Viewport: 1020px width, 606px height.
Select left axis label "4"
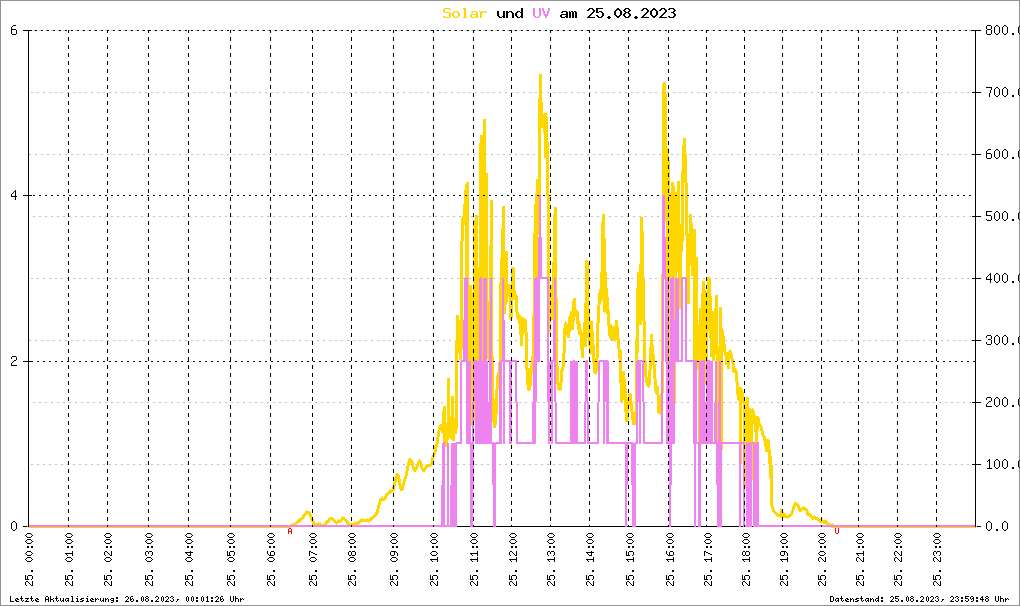click(14, 196)
